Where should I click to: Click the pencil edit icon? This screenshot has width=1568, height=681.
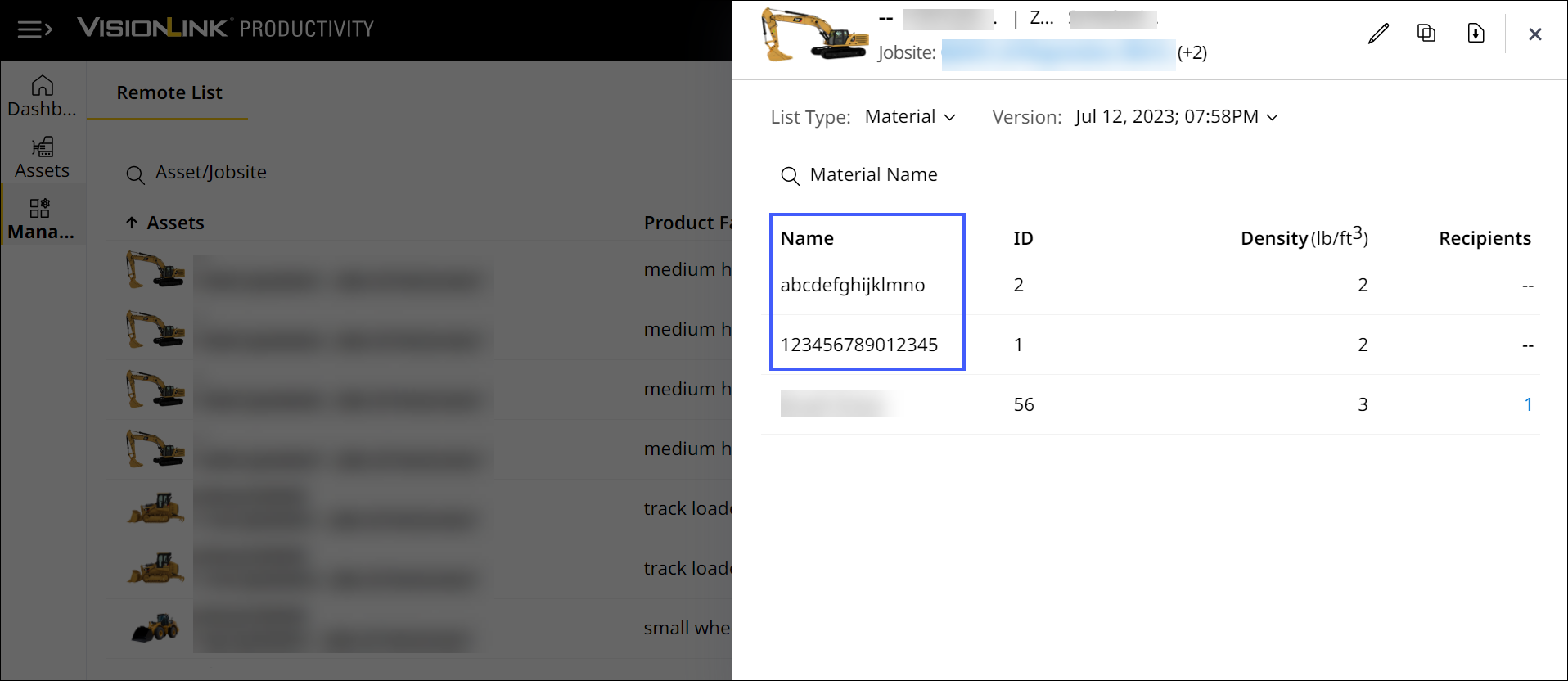(1378, 34)
